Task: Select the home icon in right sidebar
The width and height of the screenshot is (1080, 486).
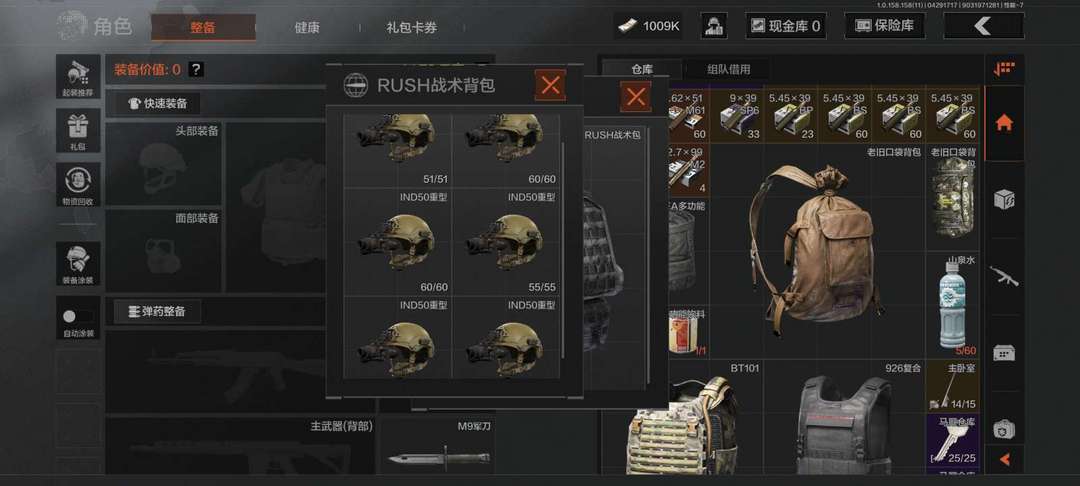Action: coord(1004,124)
